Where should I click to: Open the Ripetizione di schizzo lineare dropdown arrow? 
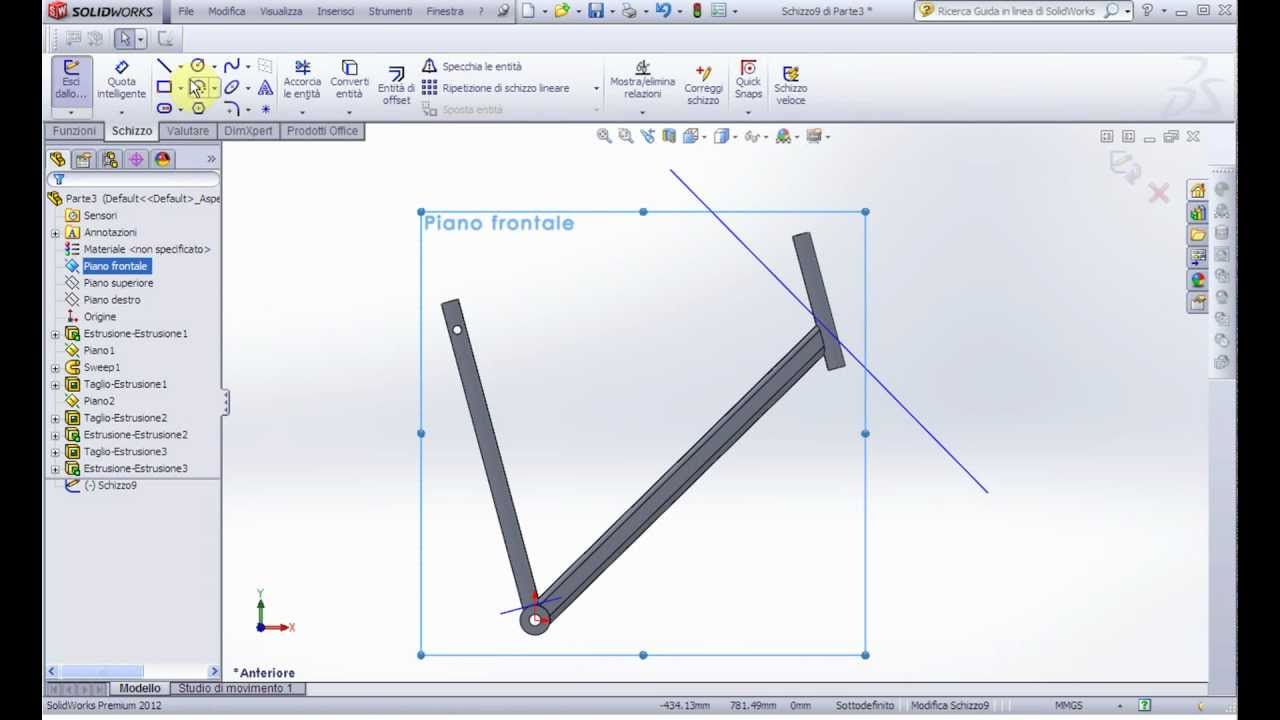pos(596,88)
